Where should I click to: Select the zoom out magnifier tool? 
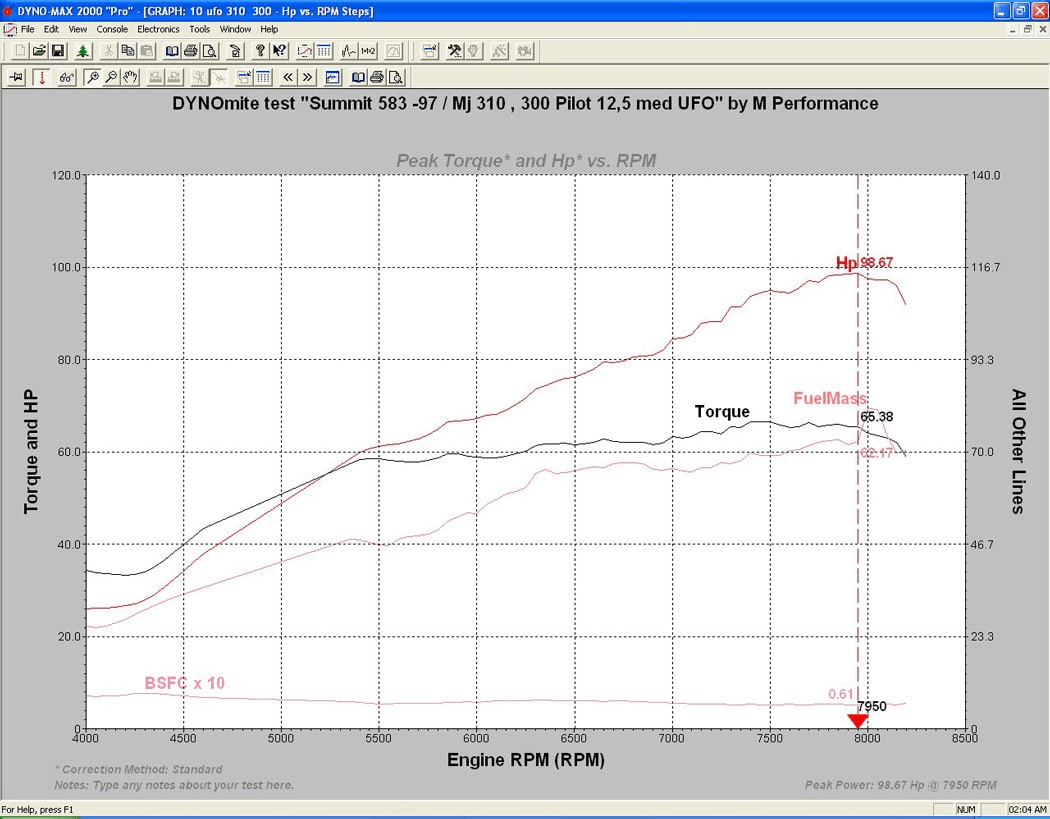pyautogui.click(x=110, y=77)
